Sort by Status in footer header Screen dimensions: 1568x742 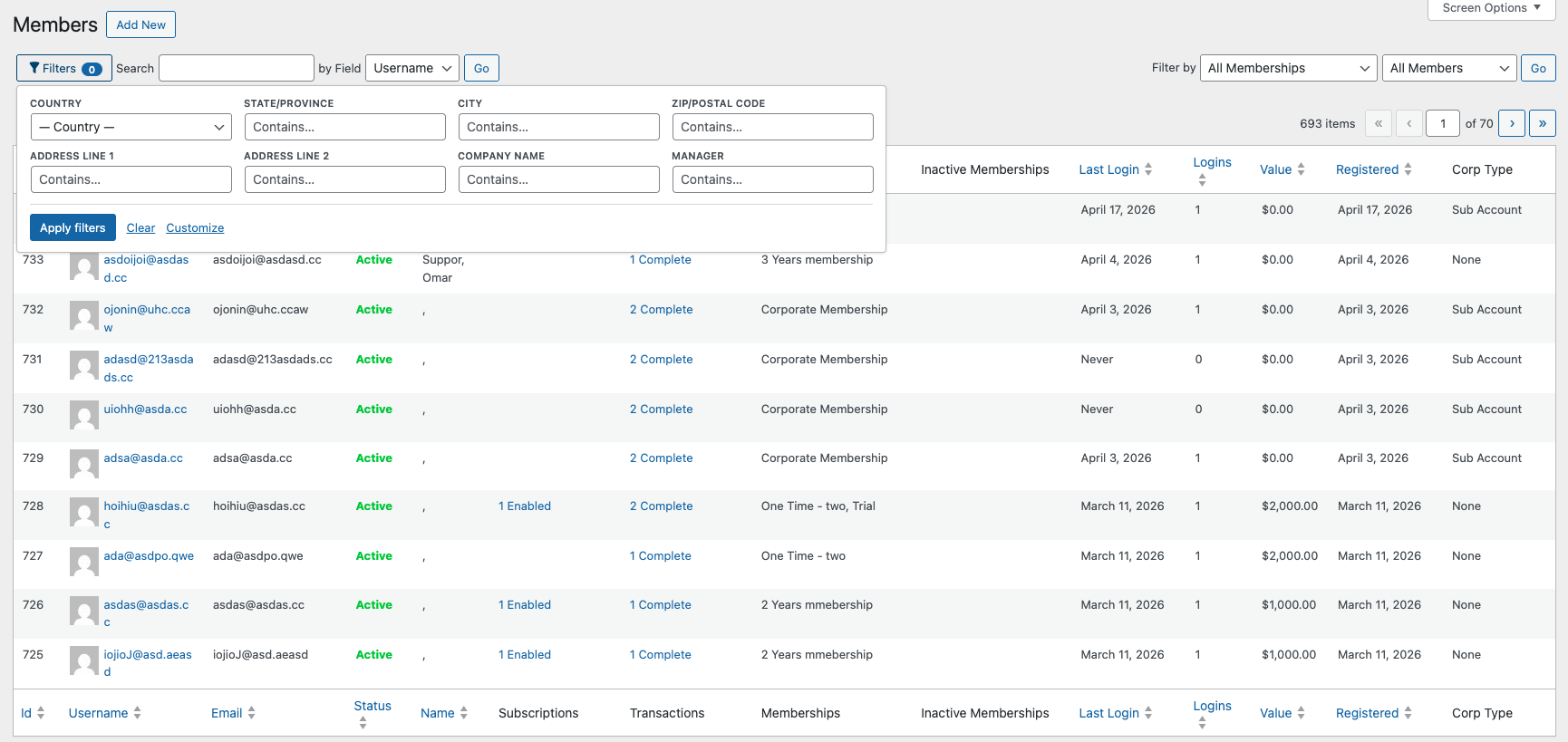(373, 713)
